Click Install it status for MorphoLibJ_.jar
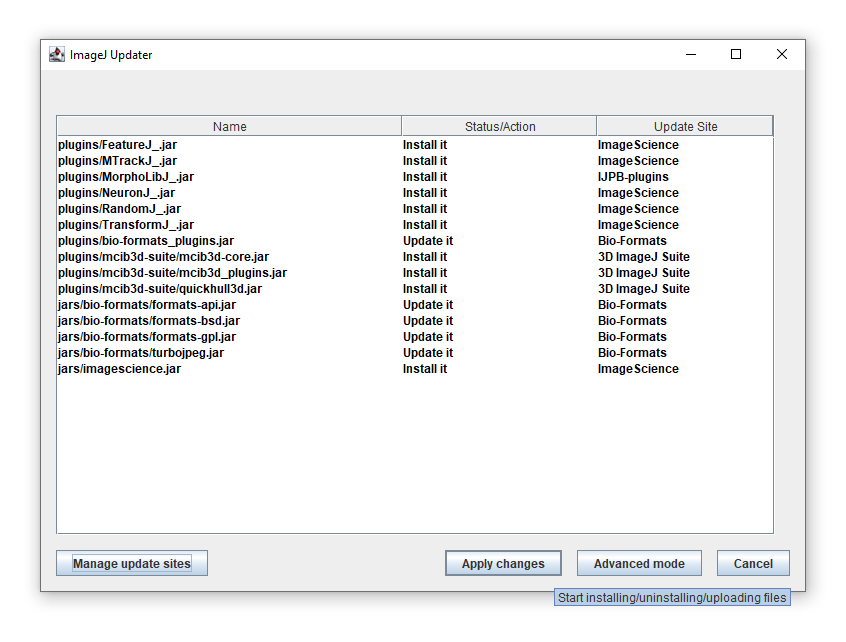 click(x=425, y=177)
